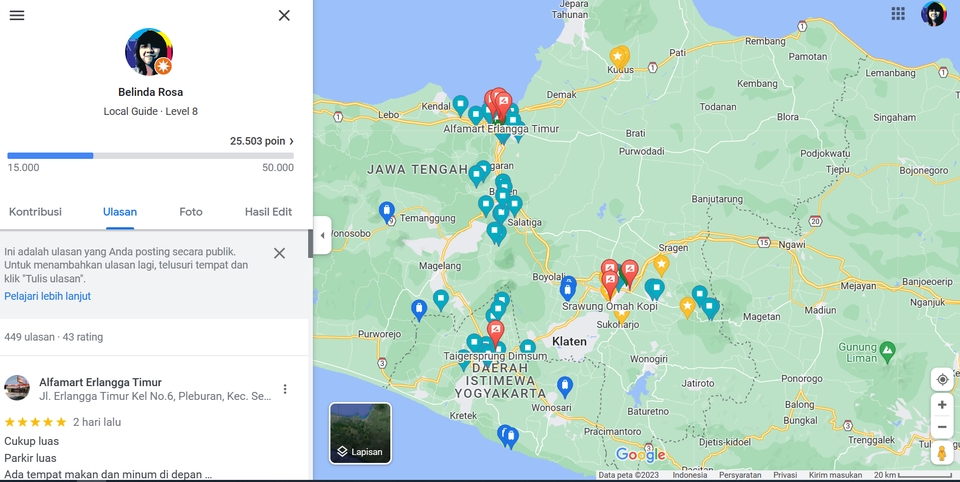The image size is (960, 482).
Task: Dismiss the public reviews info notice
Action: click(x=279, y=253)
